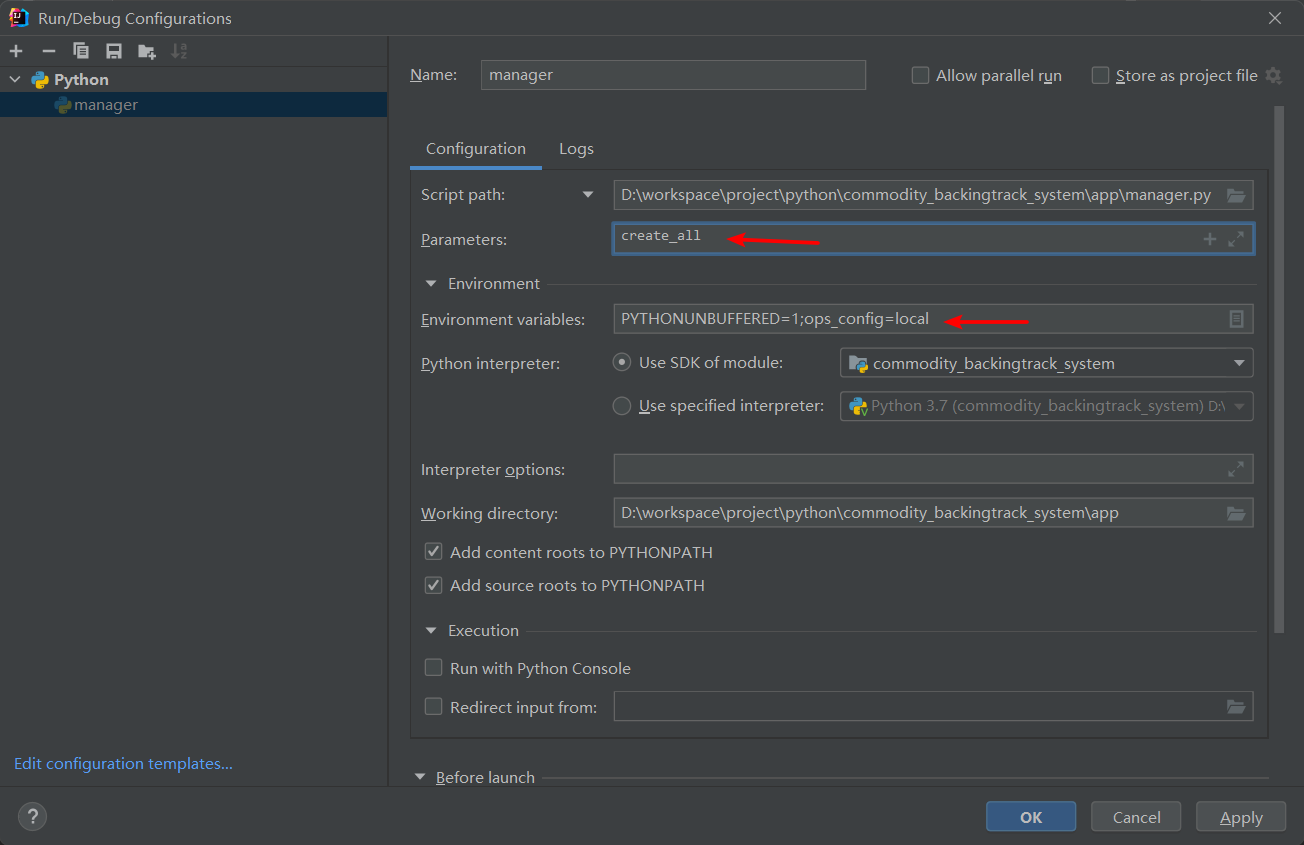The width and height of the screenshot is (1304, 845).
Task: Click into the Name field
Action: pyautogui.click(x=673, y=75)
